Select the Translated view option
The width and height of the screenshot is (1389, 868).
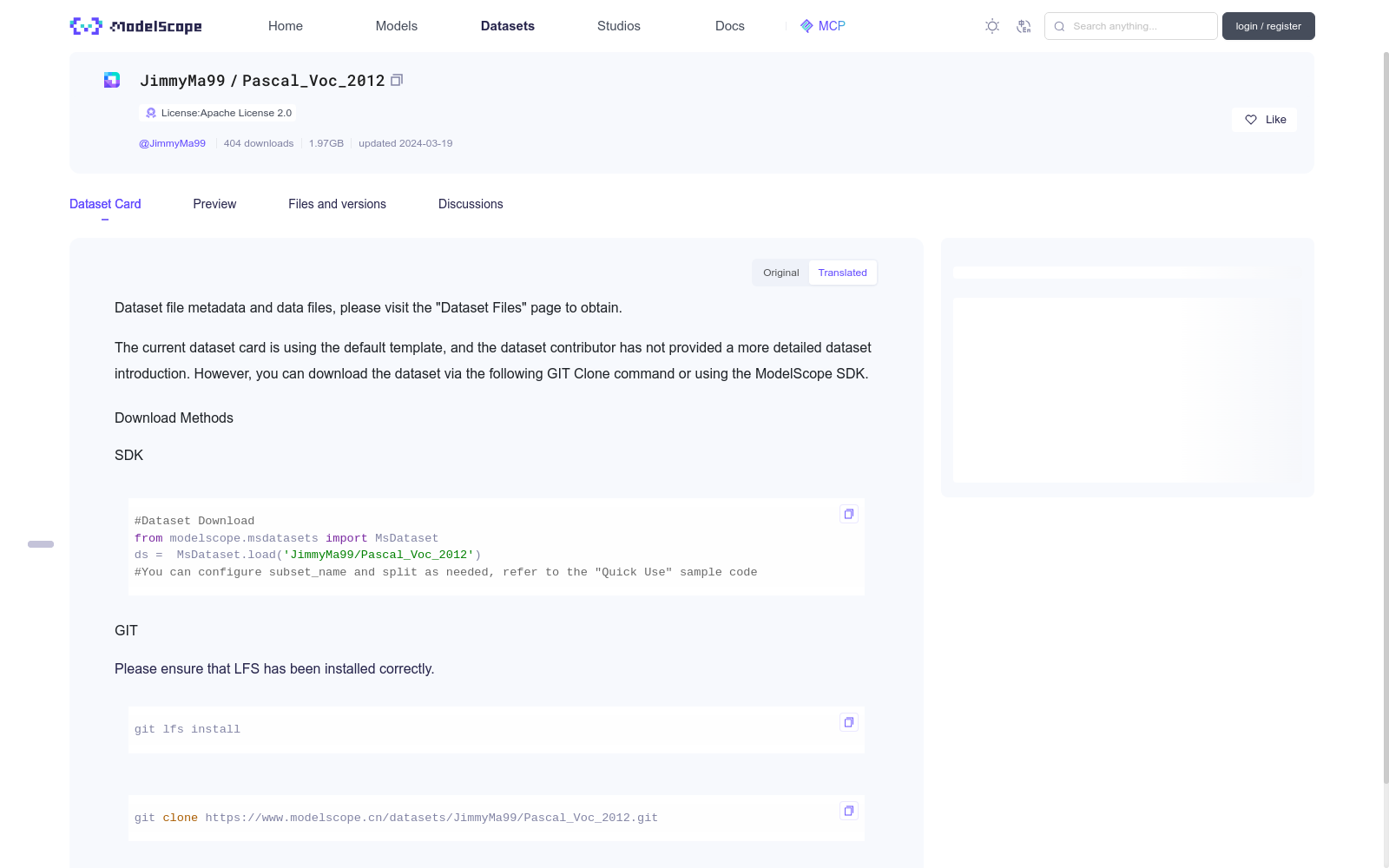pyautogui.click(x=842, y=273)
